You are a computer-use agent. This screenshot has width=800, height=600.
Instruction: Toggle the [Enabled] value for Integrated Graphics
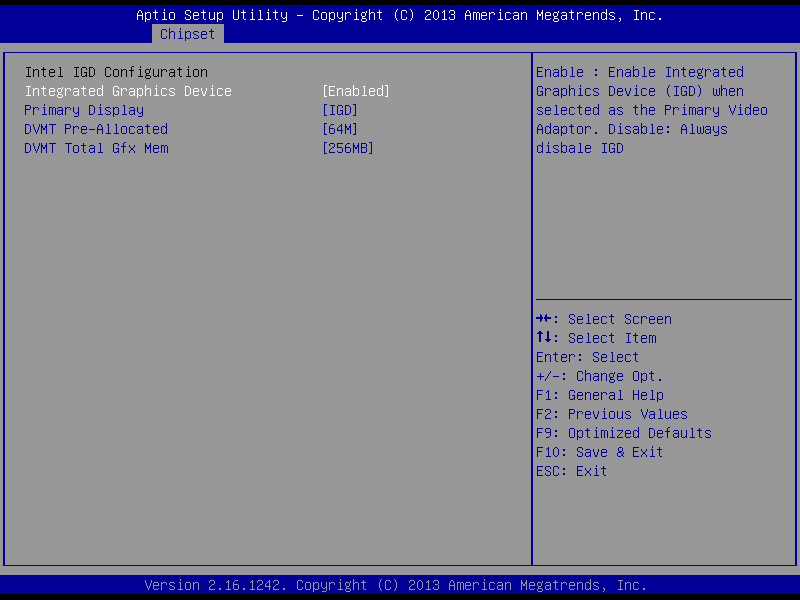point(355,91)
